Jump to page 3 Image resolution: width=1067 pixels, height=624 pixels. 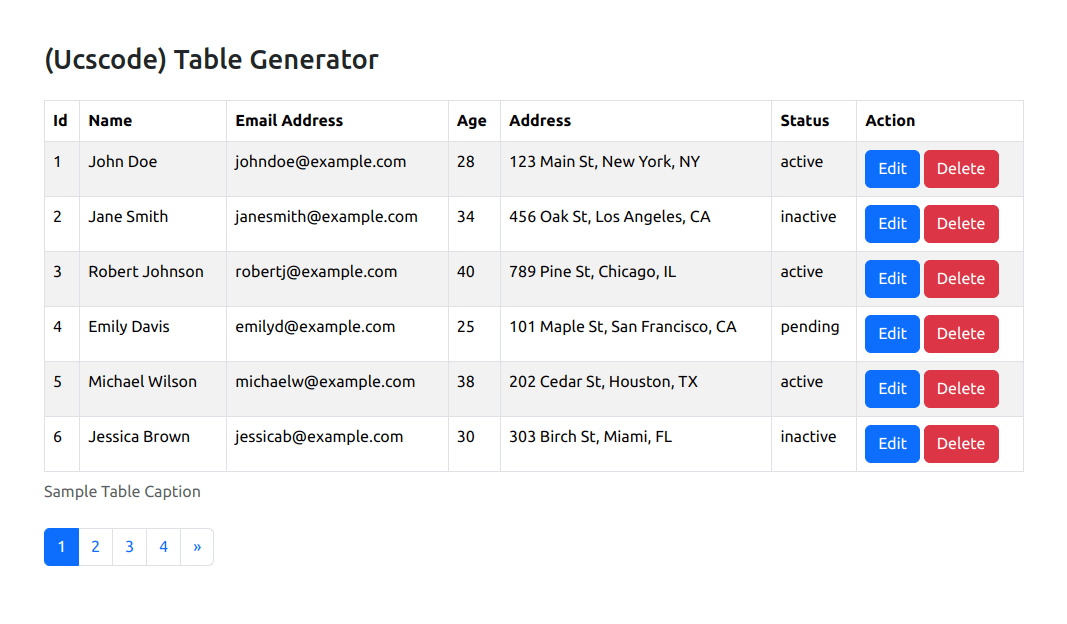point(129,547)
